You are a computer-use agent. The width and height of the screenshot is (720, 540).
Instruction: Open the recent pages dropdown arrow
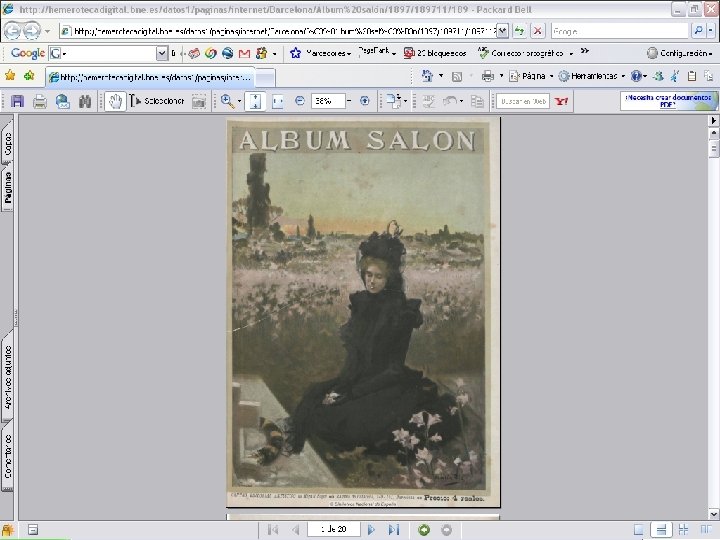pyautogui.click(x=47, y=31)
